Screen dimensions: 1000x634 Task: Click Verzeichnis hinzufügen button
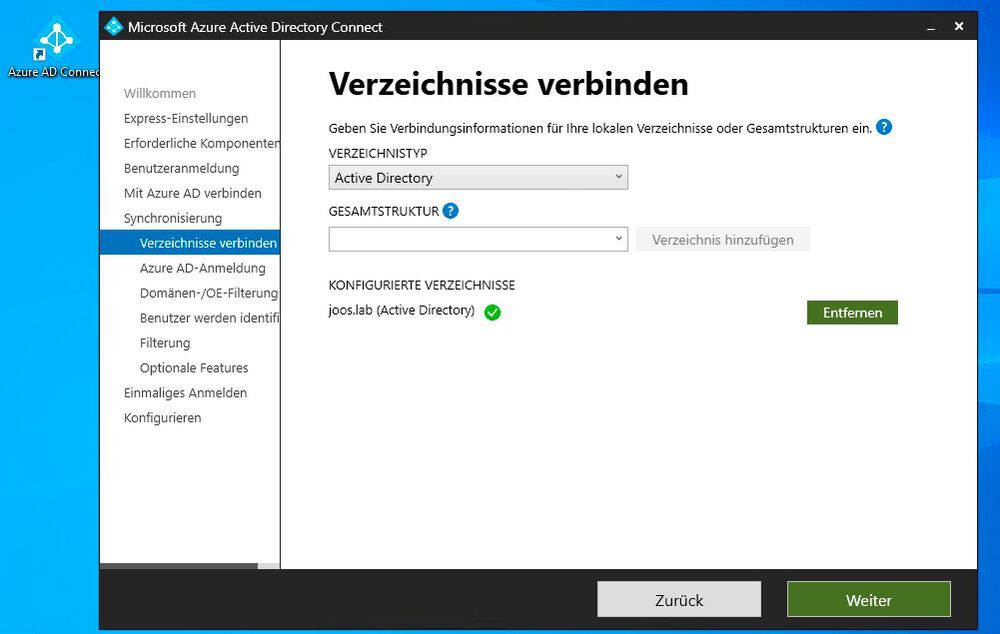tap(723, 240)
